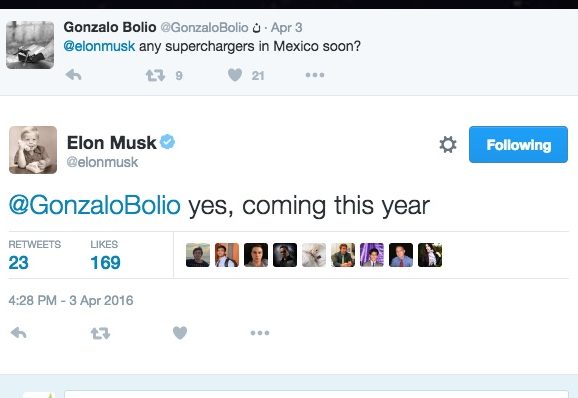Viewport: 578px width, 398px height.
Task: Open the gear settings dropdown
Action: [448, 144]
